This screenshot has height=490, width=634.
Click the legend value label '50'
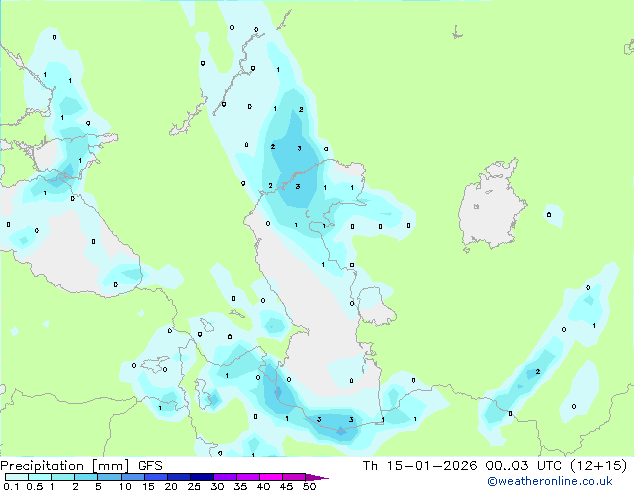click(x=309, y=486)
